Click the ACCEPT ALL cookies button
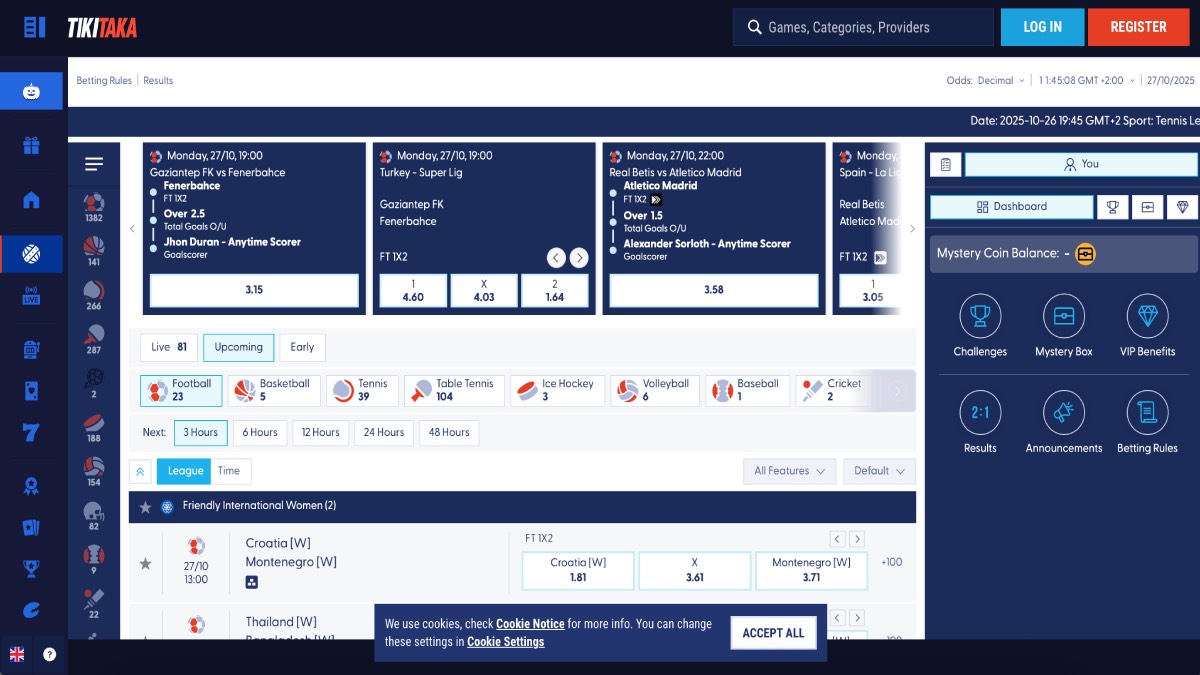The width and height of the screenshot is (1200, 675). (x=773, y=633)
